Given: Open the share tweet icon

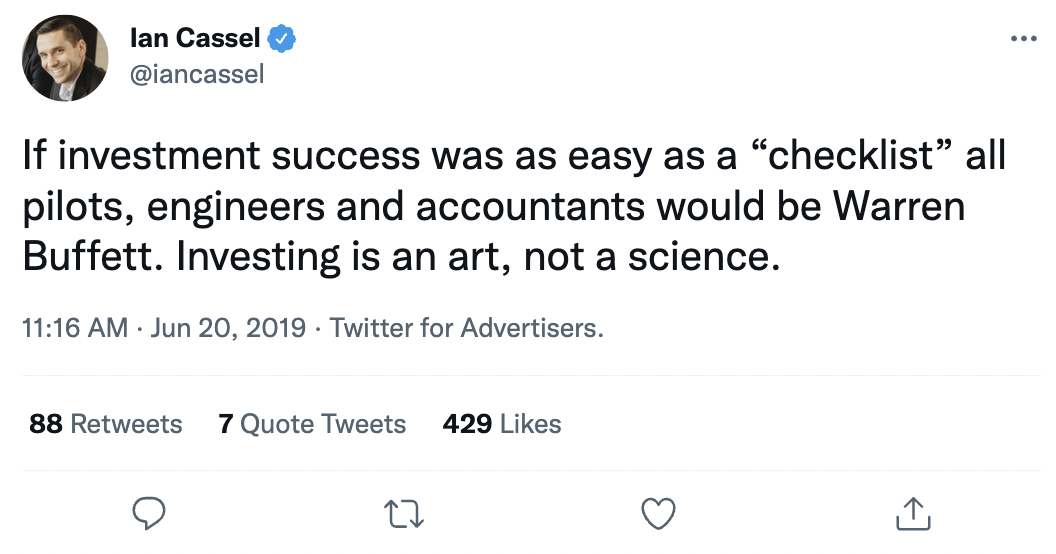Looking at the screenshot, I should pos(912,513).
